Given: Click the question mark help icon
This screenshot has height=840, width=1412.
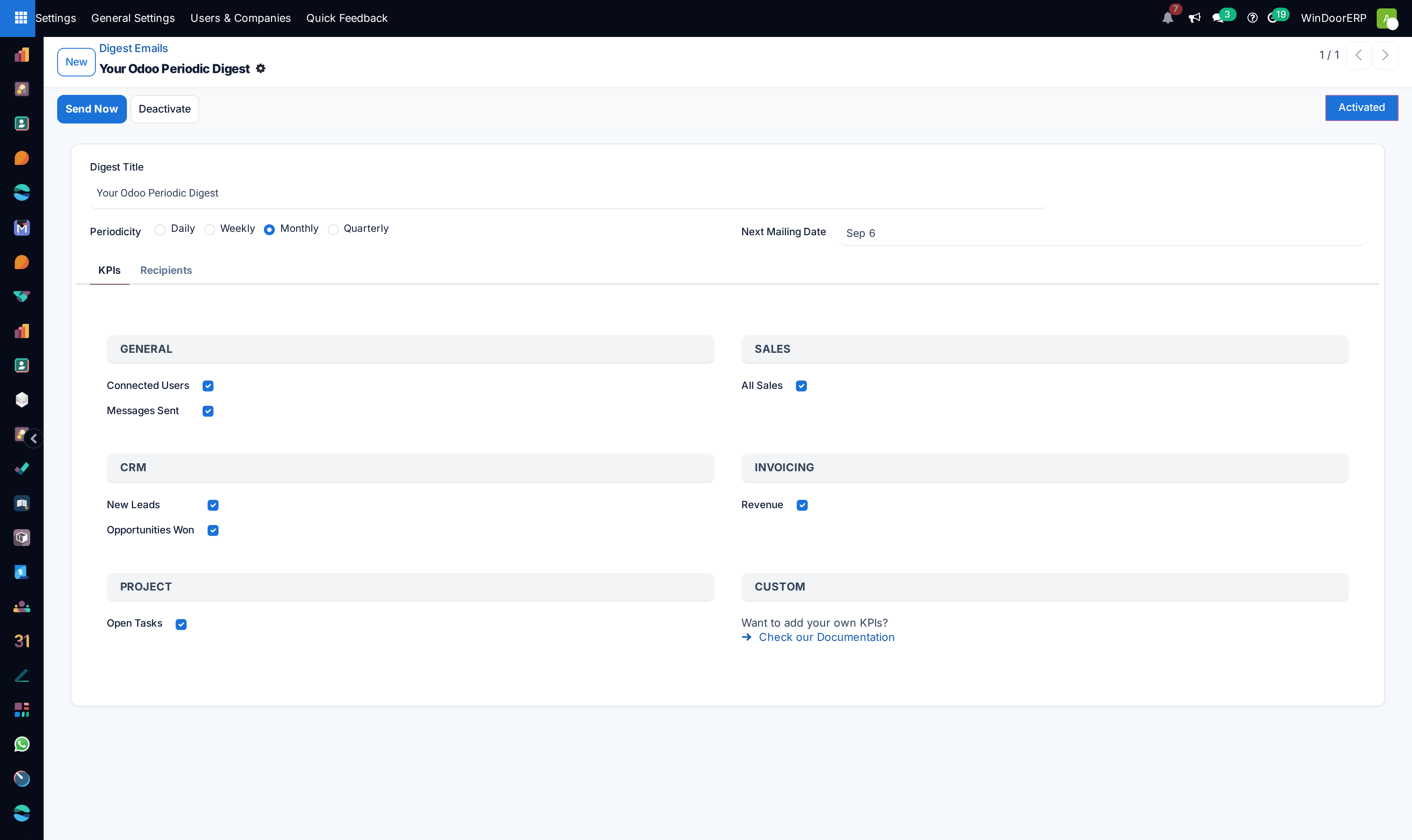Looking at the screenshot, I should (1252, 18).
